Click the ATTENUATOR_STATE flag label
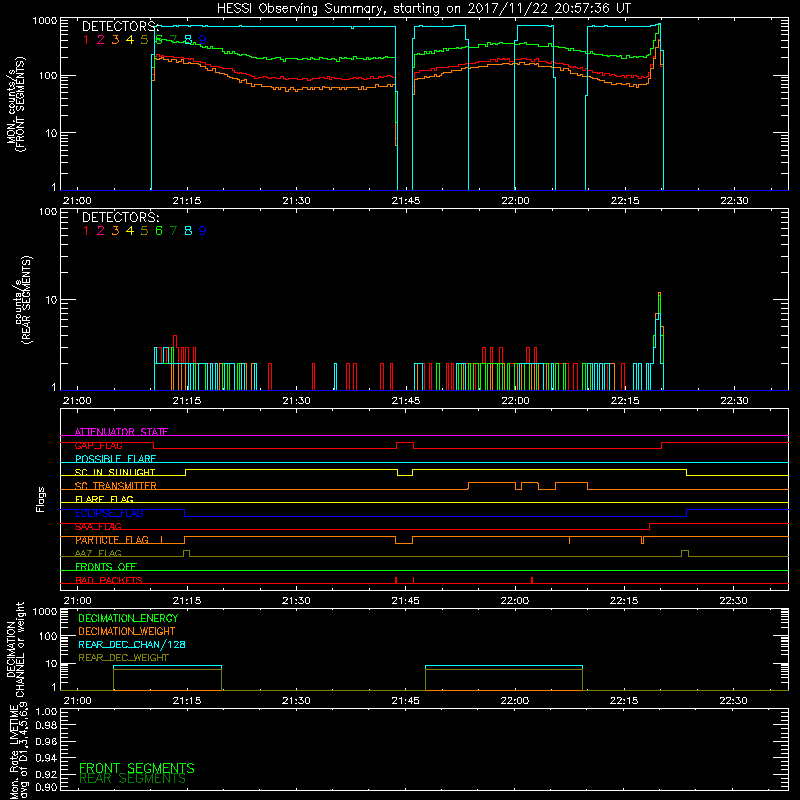Screen dimensions: 800x800 [121, 432]
